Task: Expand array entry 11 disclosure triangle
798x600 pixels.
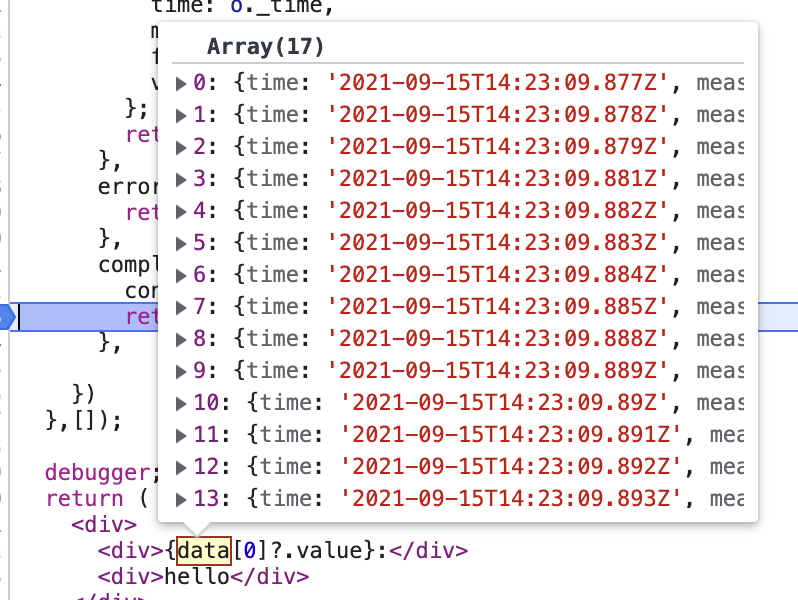Action: pyautogui.click(x=181, y=435)
